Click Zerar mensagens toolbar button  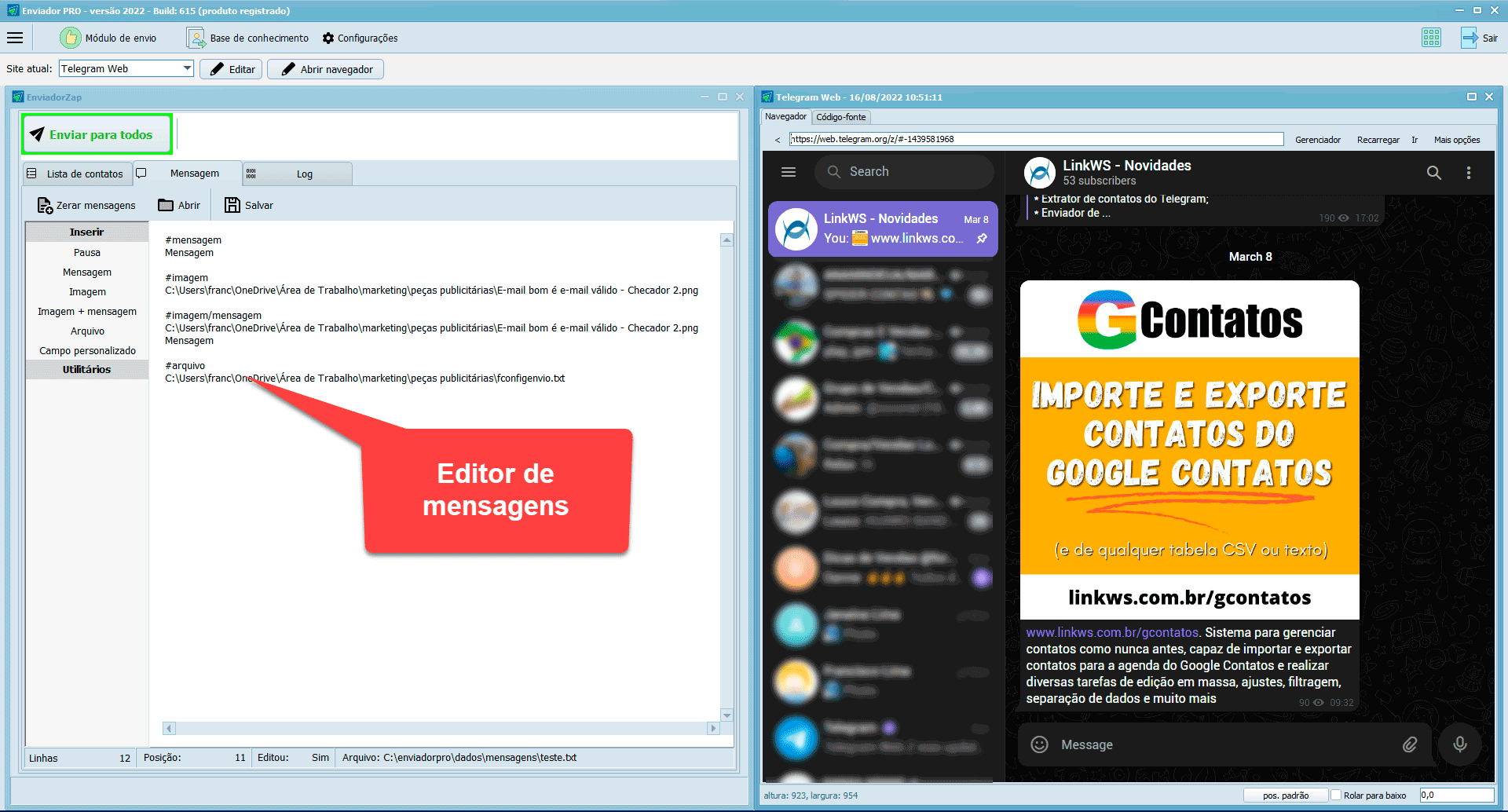click(x=86, y=205)
